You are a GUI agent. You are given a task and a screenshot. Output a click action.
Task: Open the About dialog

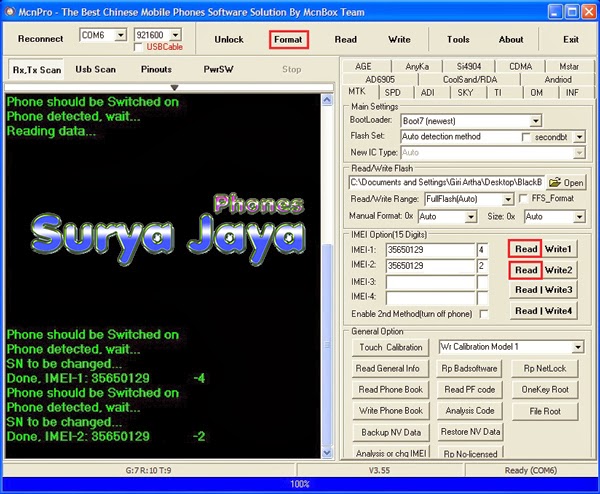click(511, 39)
